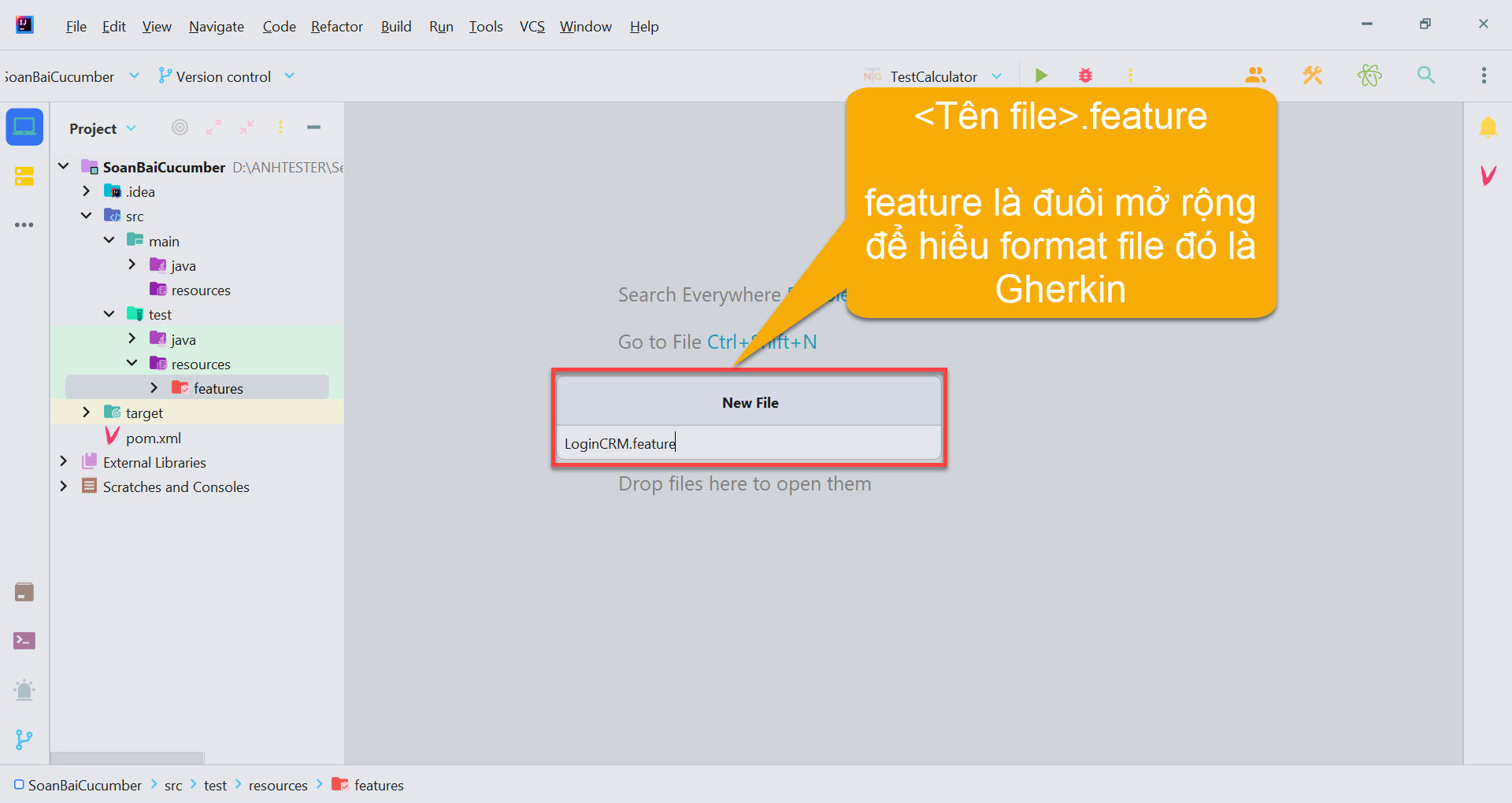Collapse the main folder

tap(109, 240)
